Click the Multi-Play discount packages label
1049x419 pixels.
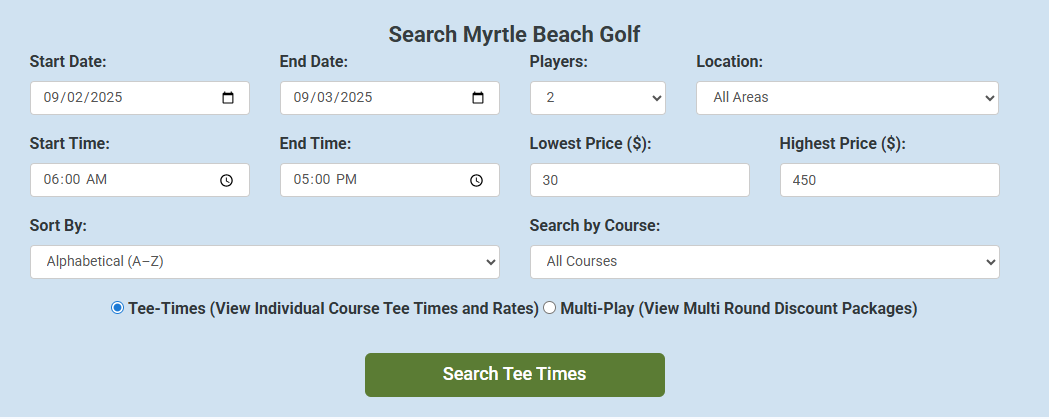[x=738, y=308]
